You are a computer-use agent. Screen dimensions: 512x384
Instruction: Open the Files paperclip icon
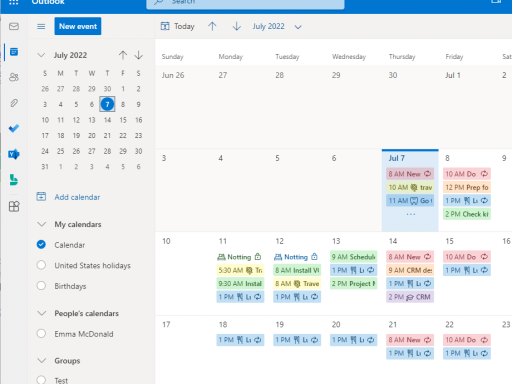click(x=14, y=103)
